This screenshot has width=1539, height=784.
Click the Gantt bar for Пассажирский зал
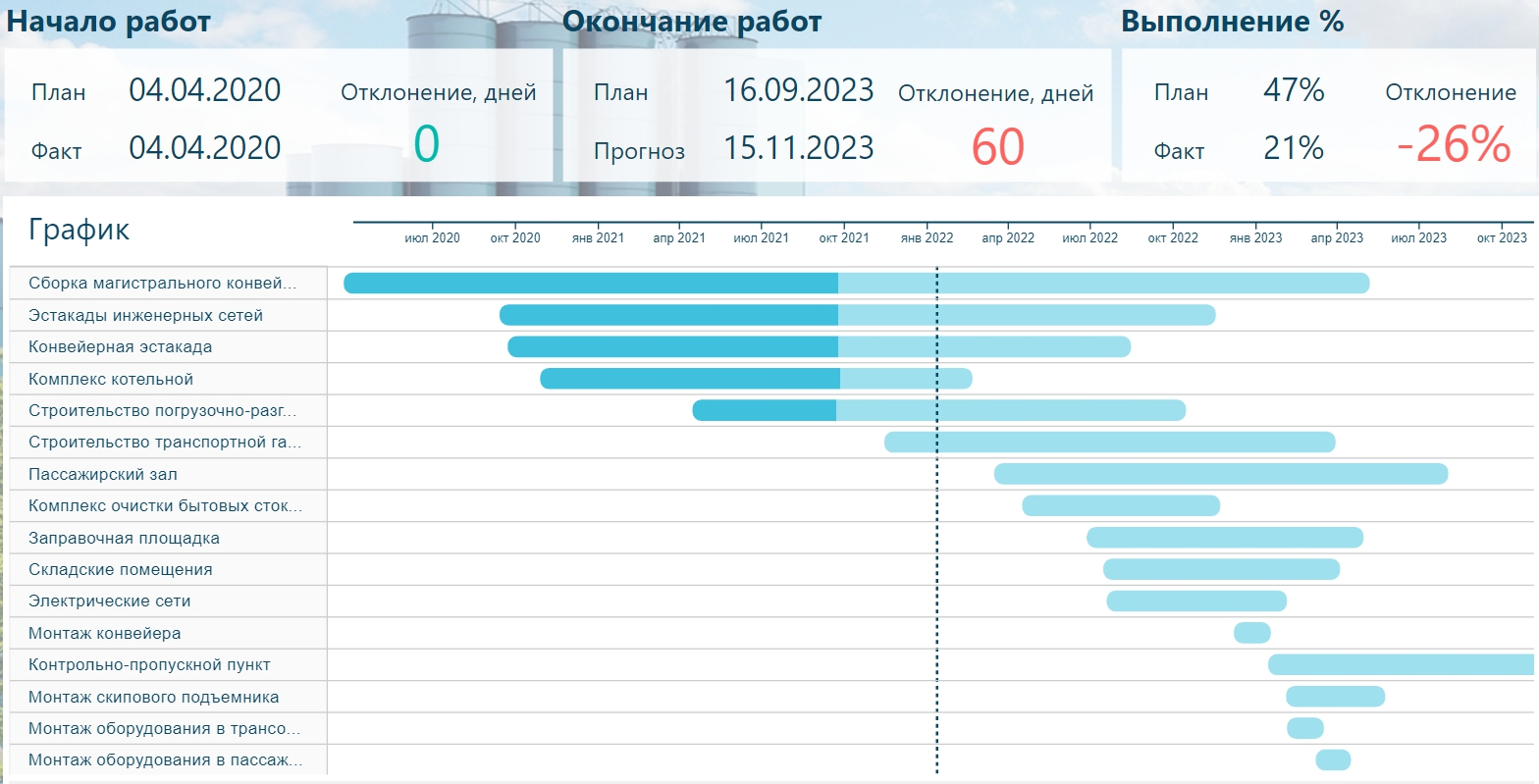[x=1221, y=474]
